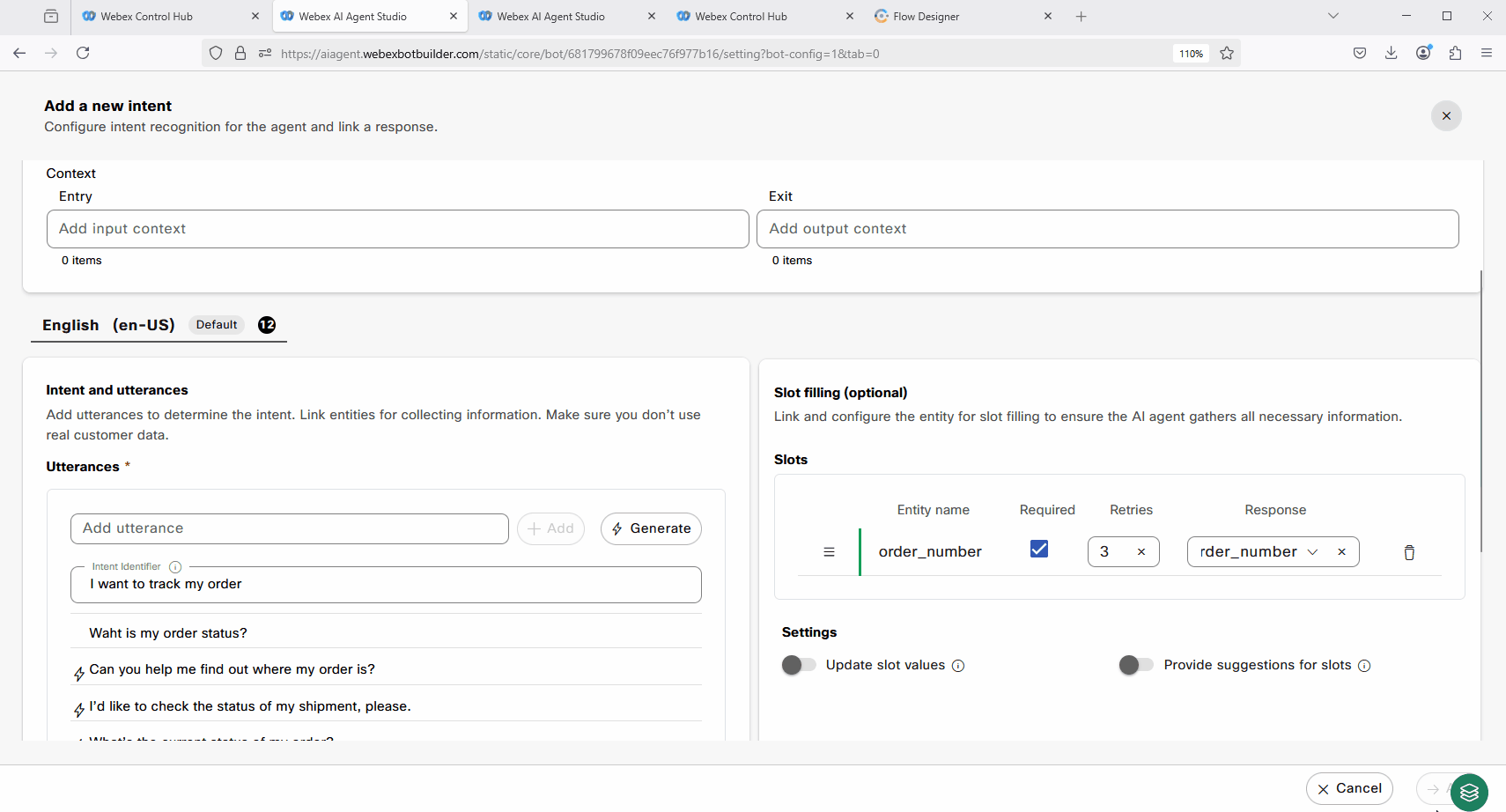Delete the order_number slot with trash icon
The height and width of the screenshot is (812, 1506).
click(1408, 552)
